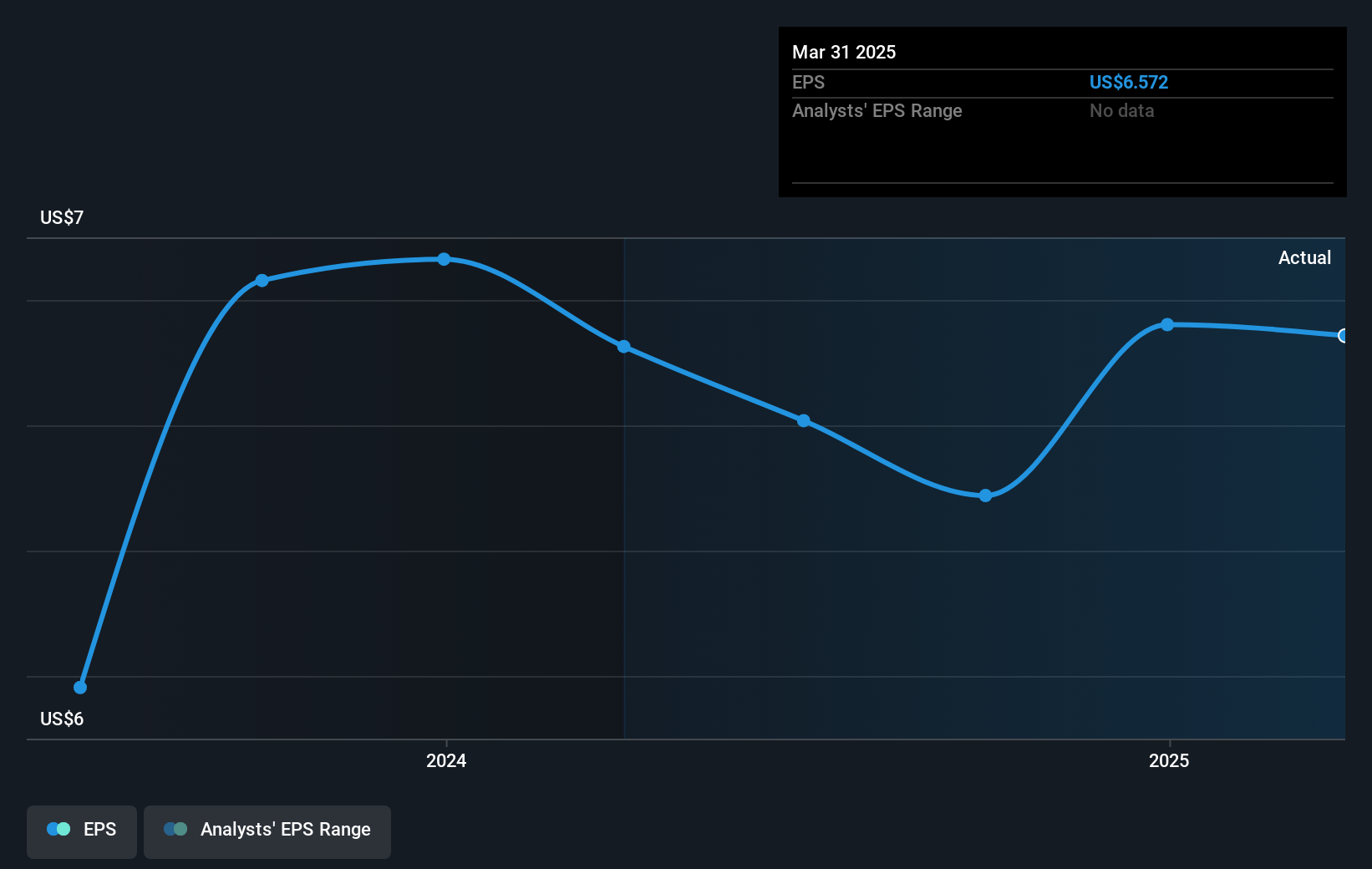Click the lowest EPS data point on the line
The image size is (1372, 869).
point(80,688)
